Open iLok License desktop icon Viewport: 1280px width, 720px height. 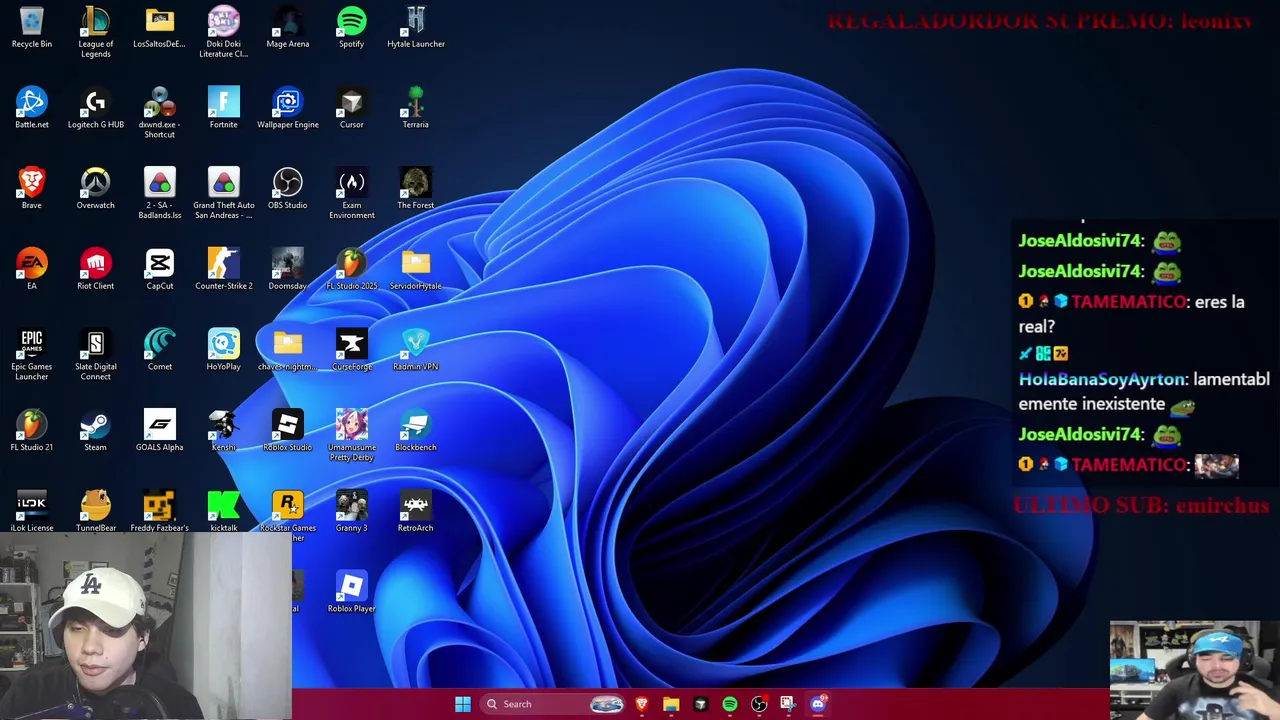[x=32, y=511]
